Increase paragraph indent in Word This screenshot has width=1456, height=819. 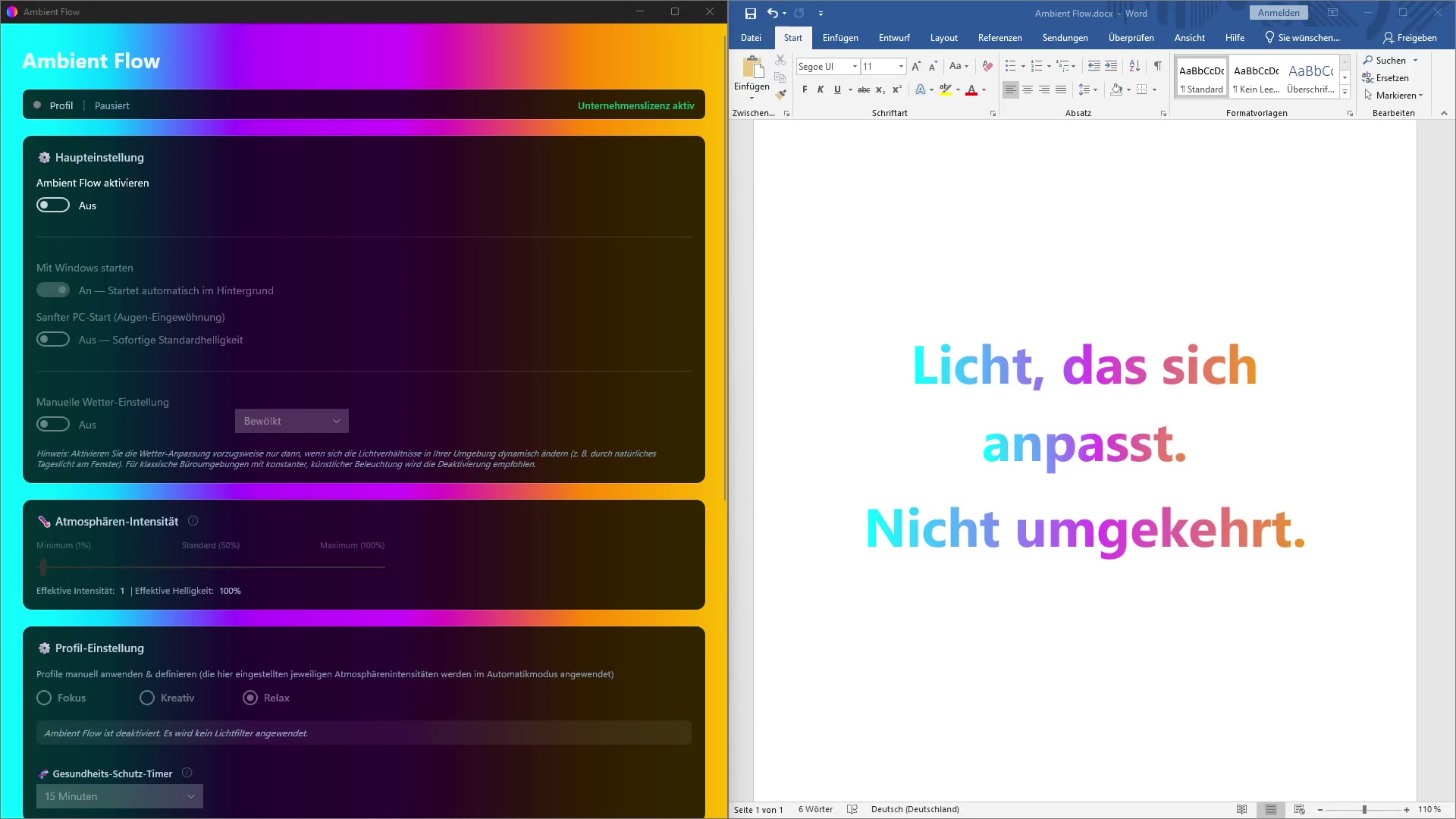1111,66
